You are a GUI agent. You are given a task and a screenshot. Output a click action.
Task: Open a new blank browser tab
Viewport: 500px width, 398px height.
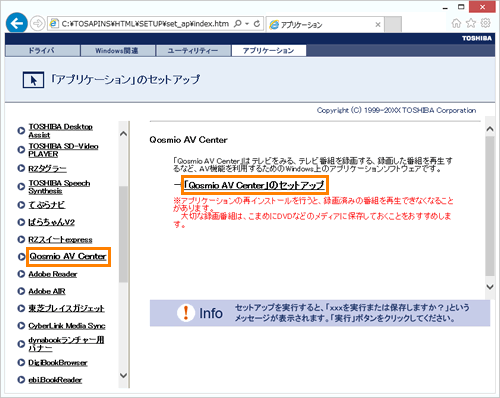click(393, 25)
